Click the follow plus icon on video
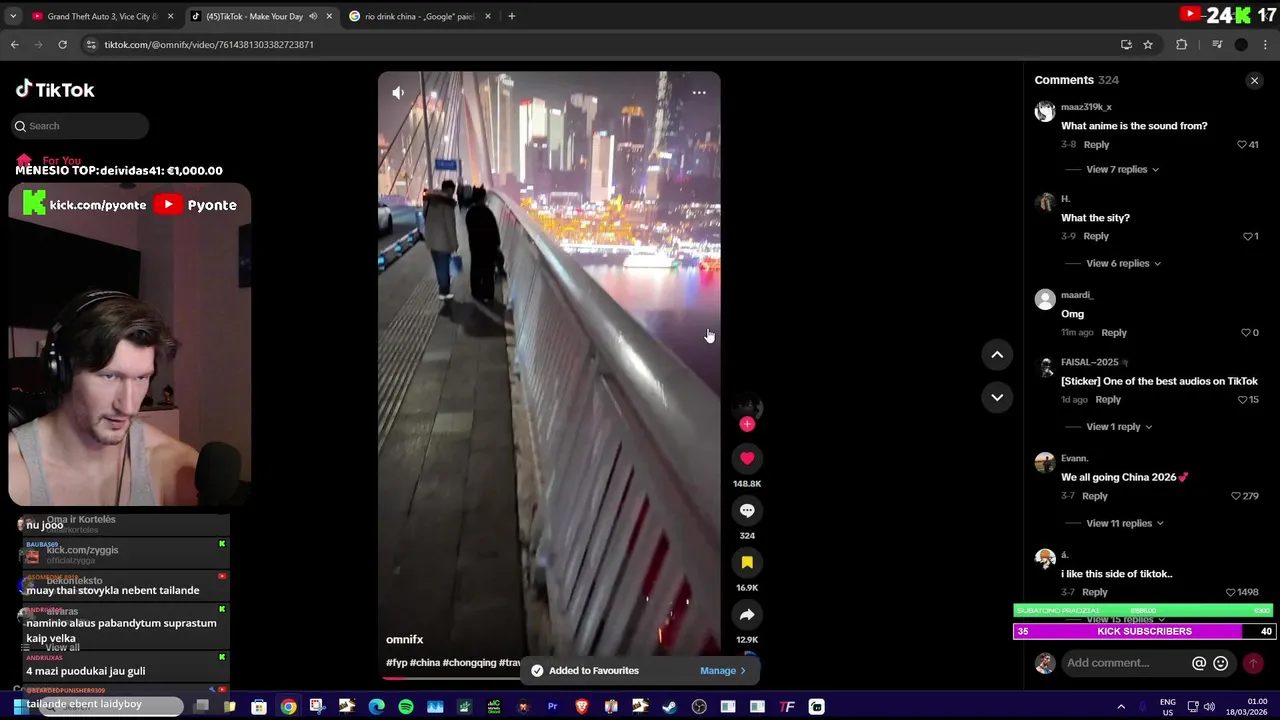The width and height of the screenshot is (1280, 720). 747,424
